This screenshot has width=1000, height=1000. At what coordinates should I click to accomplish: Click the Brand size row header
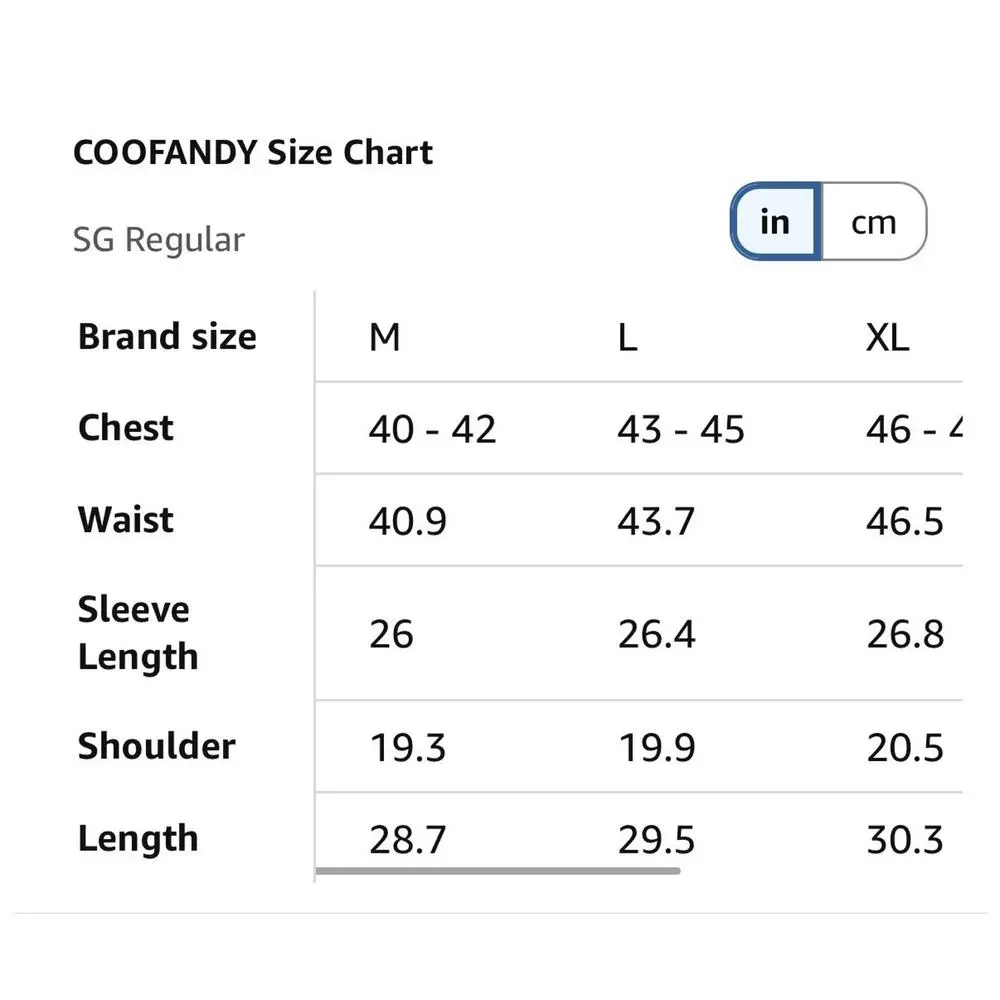click(167, 336)
